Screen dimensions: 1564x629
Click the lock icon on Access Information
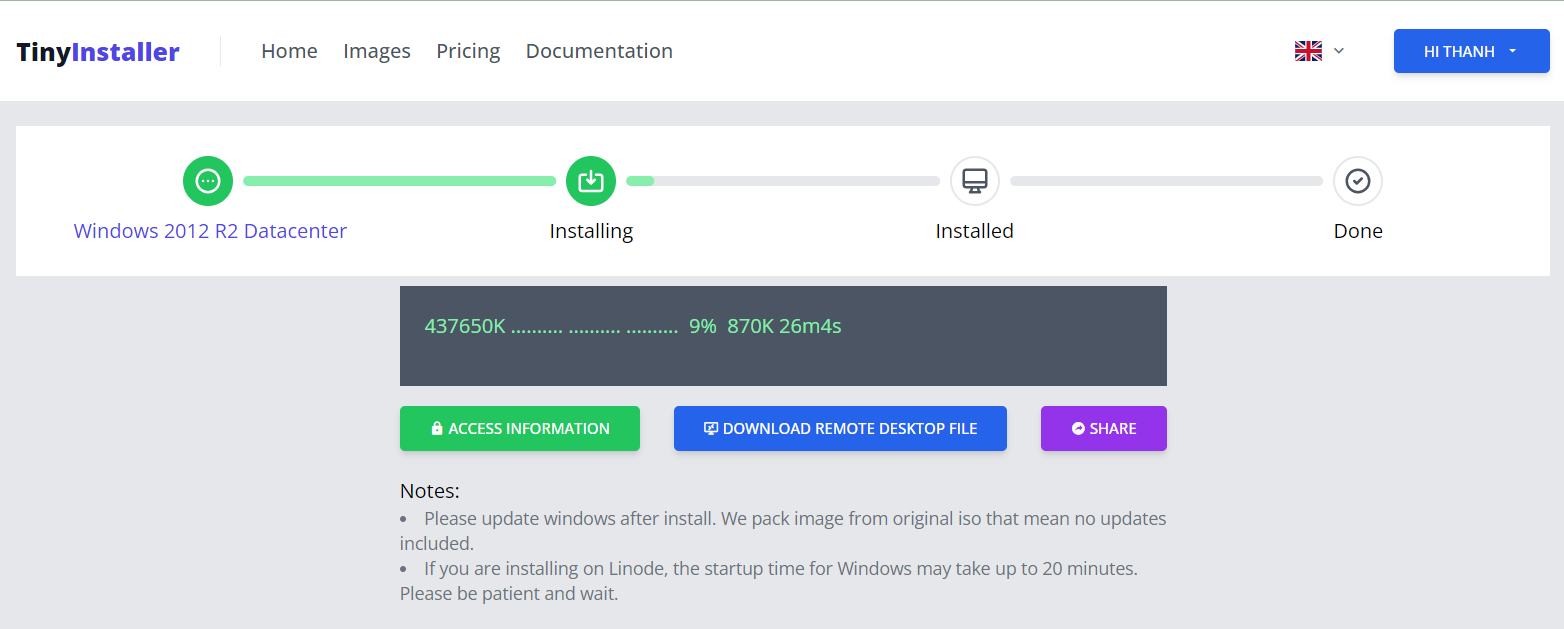tap(437, 428)
